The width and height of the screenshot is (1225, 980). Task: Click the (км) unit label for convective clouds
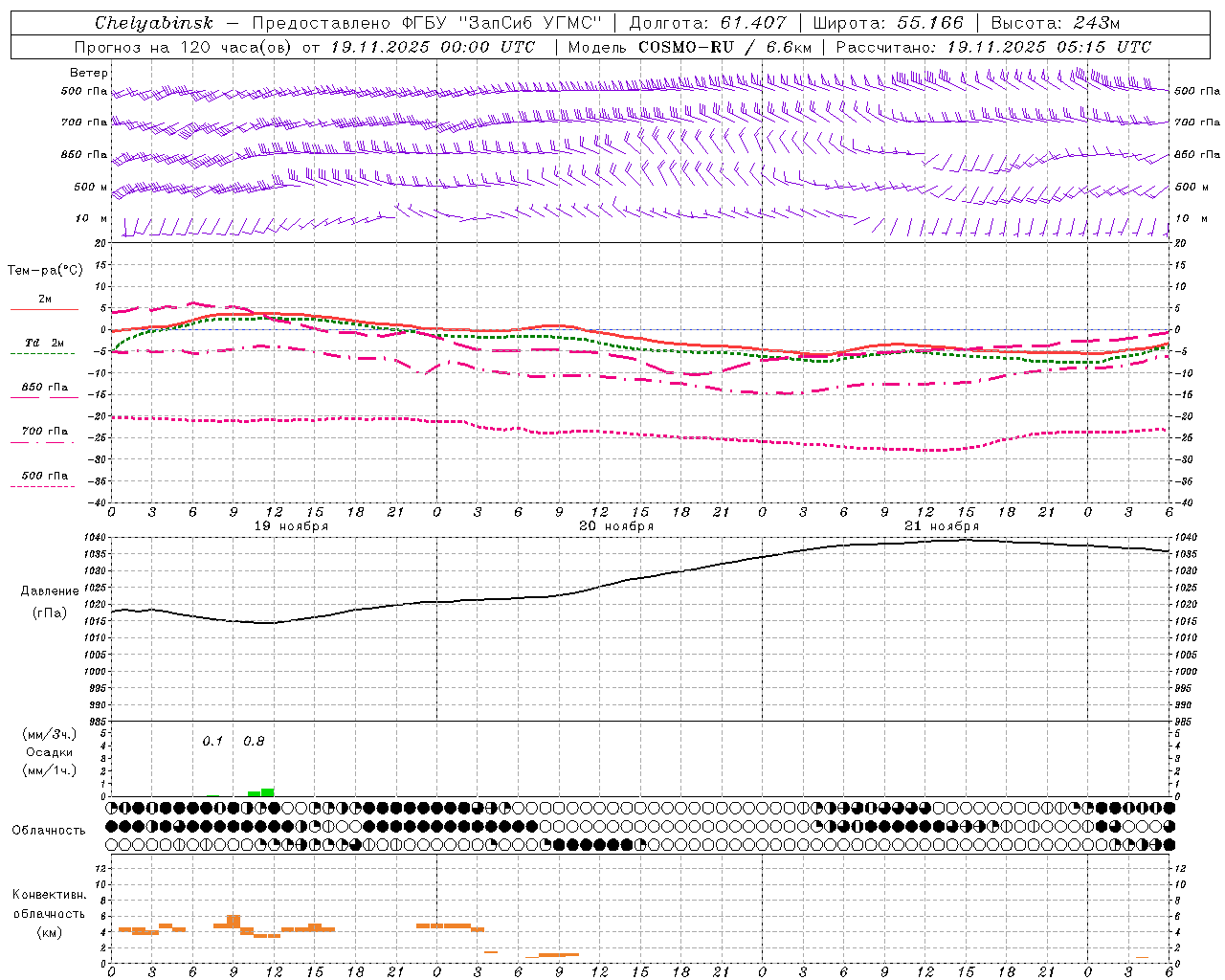click(49, 933)
